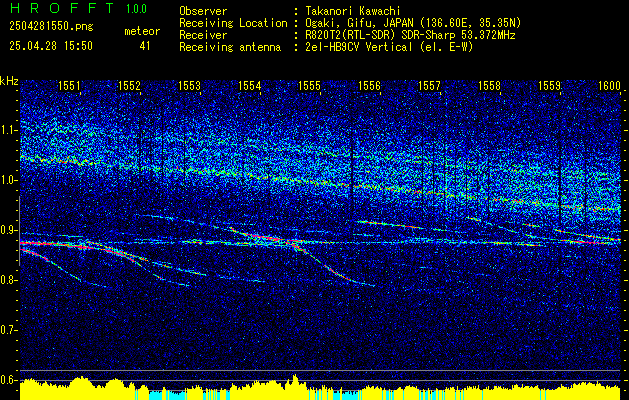Screen dimensions: 629x400
Task: Click the antenna text 2el-HB9CV Vertical
Action: pyautogui.click(x=359, y=47)
